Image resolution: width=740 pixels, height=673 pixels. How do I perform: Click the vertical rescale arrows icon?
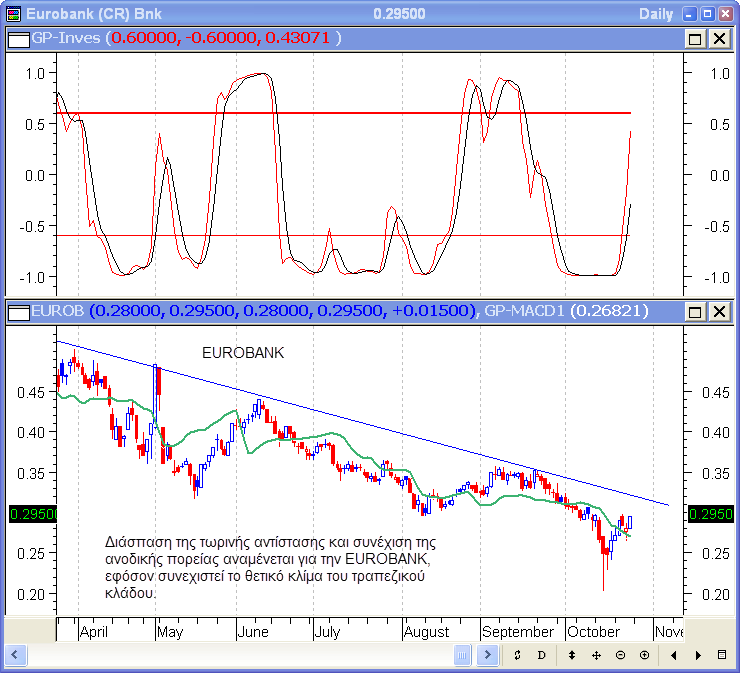coord(572,655)
